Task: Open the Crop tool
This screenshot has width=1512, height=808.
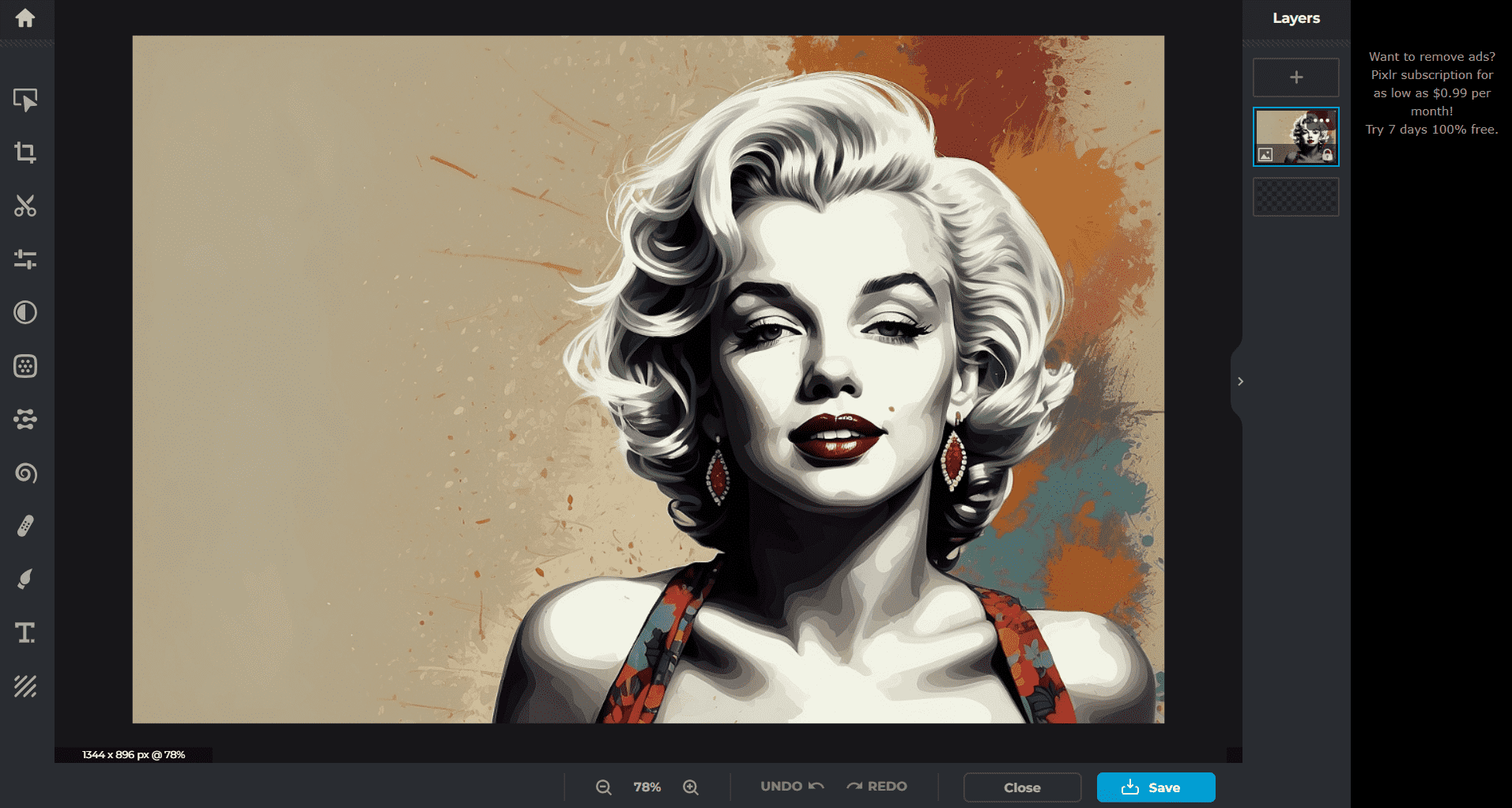Action: (x=25, y=153)
